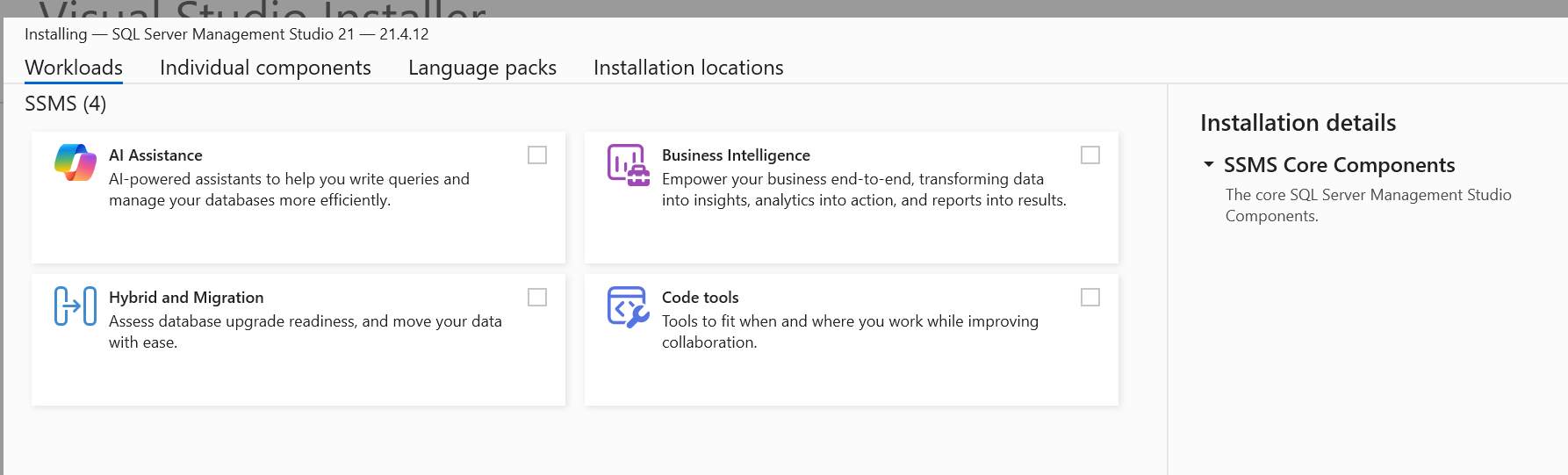Viewport: 1568px width, 475px height.
Task: Click the Business Intelligence workload title
Action: click(736, 155)
